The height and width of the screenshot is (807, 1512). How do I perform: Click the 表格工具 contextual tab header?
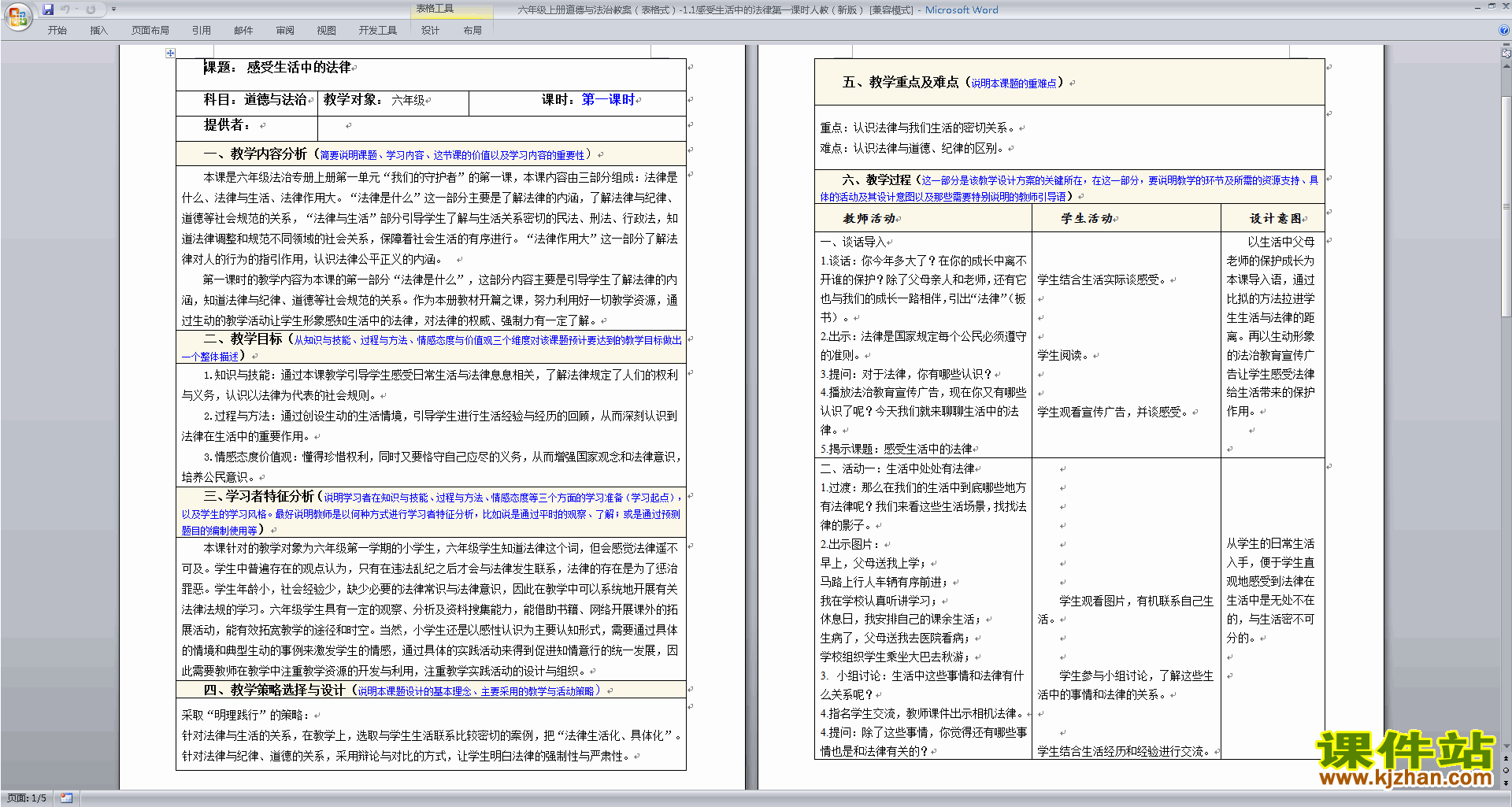point(453,9)
